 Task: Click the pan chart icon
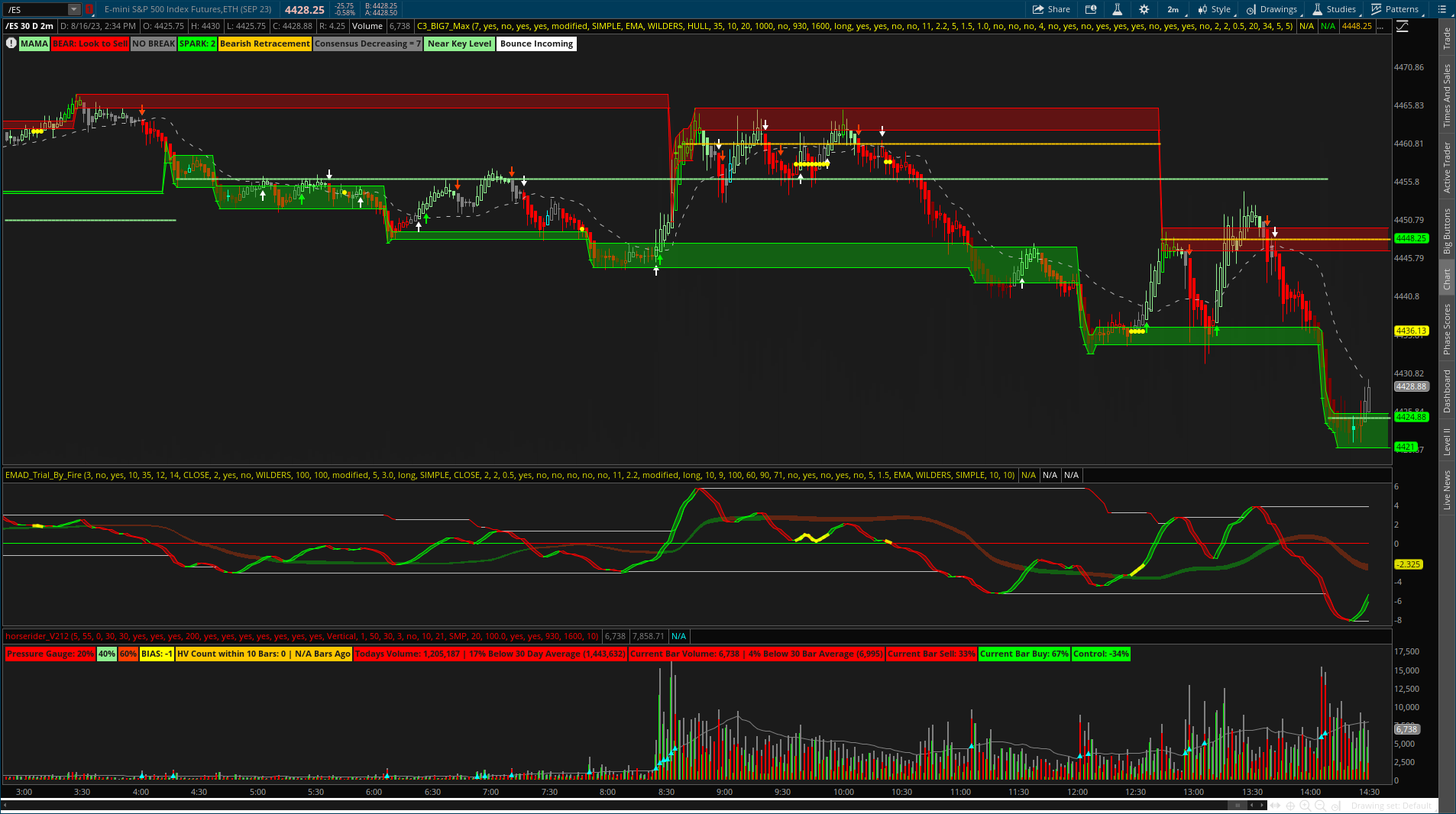[x=1276, y=806]
